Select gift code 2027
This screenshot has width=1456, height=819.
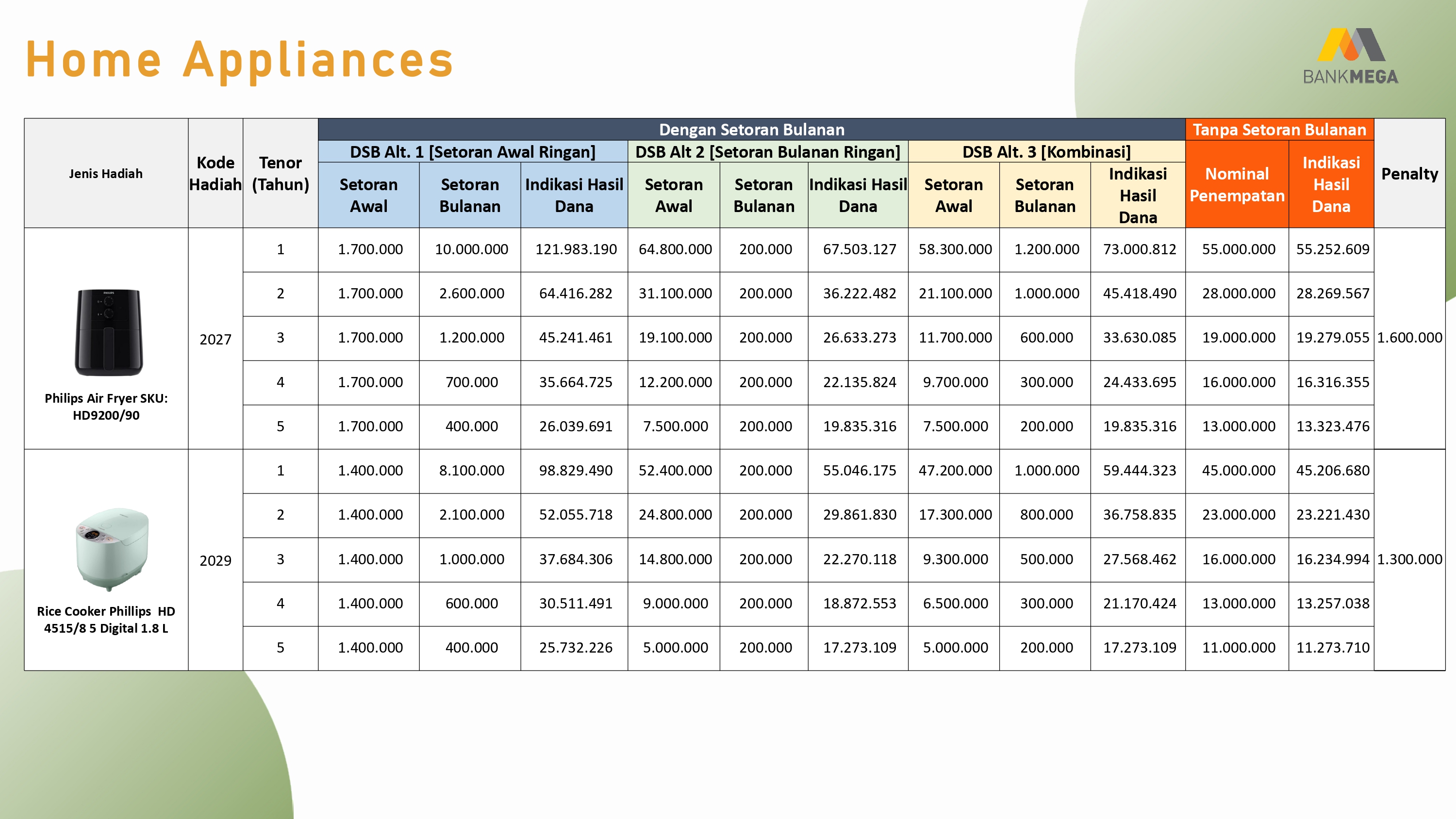click(x=215, y=339)
